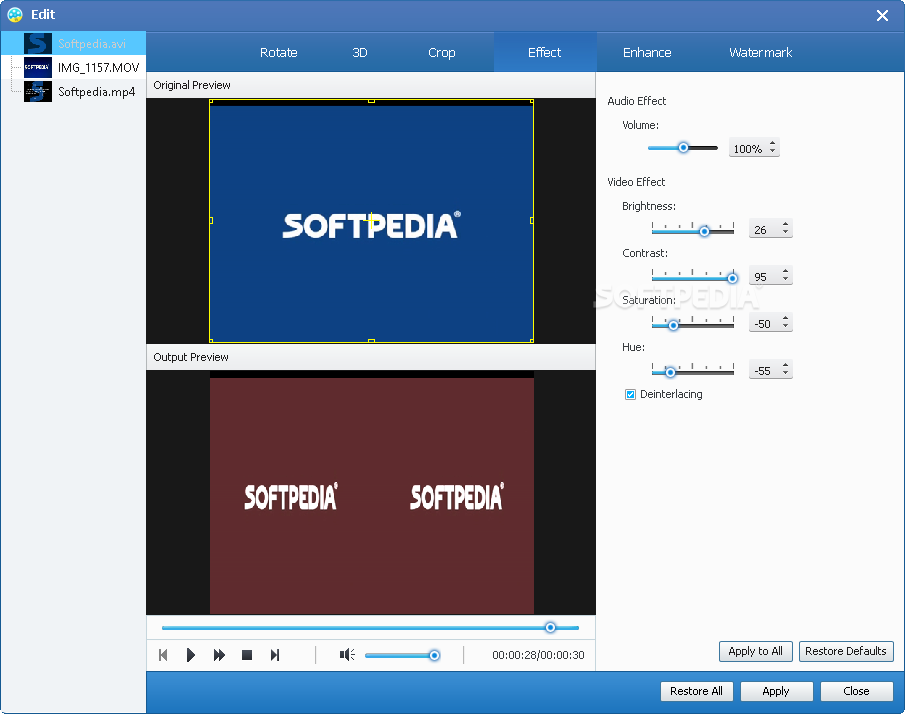Click the top-center crop handle in Original Preview
This screenshot has width=905, height=714.
[371, 101]
